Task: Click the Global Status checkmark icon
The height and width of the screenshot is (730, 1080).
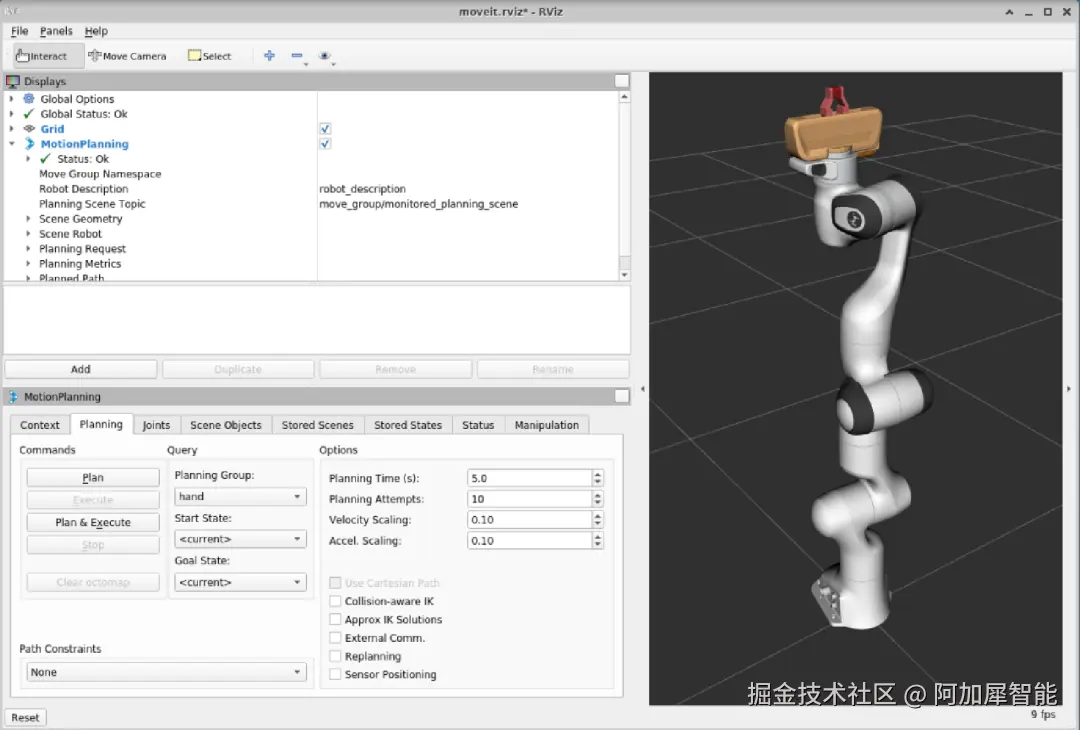Action: point(29,114)
